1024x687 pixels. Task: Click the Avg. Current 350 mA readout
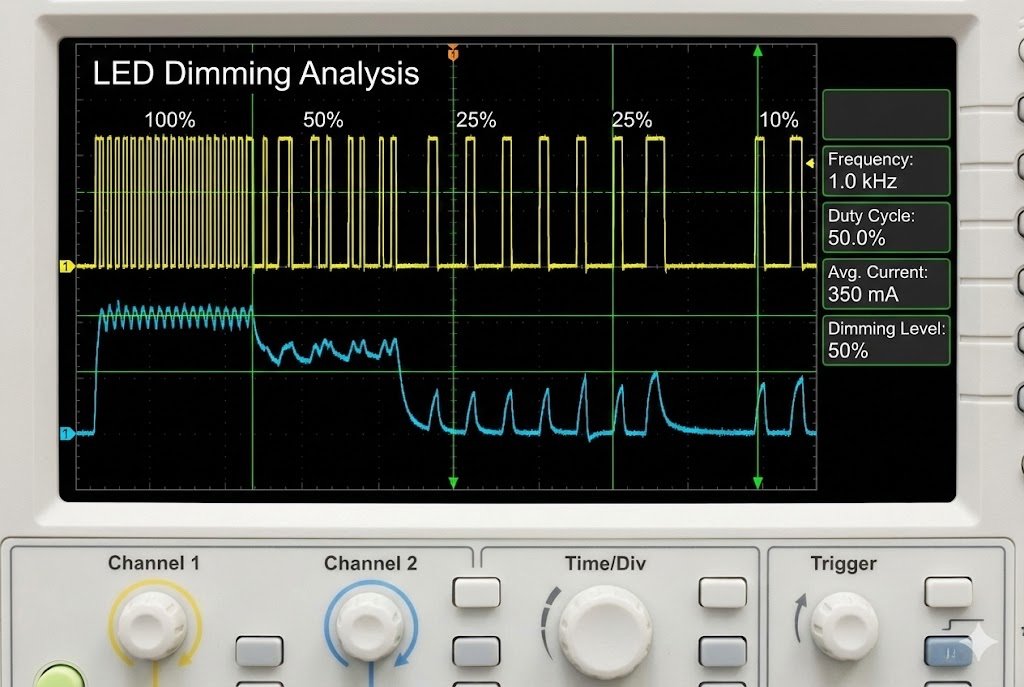coord(886,283)
